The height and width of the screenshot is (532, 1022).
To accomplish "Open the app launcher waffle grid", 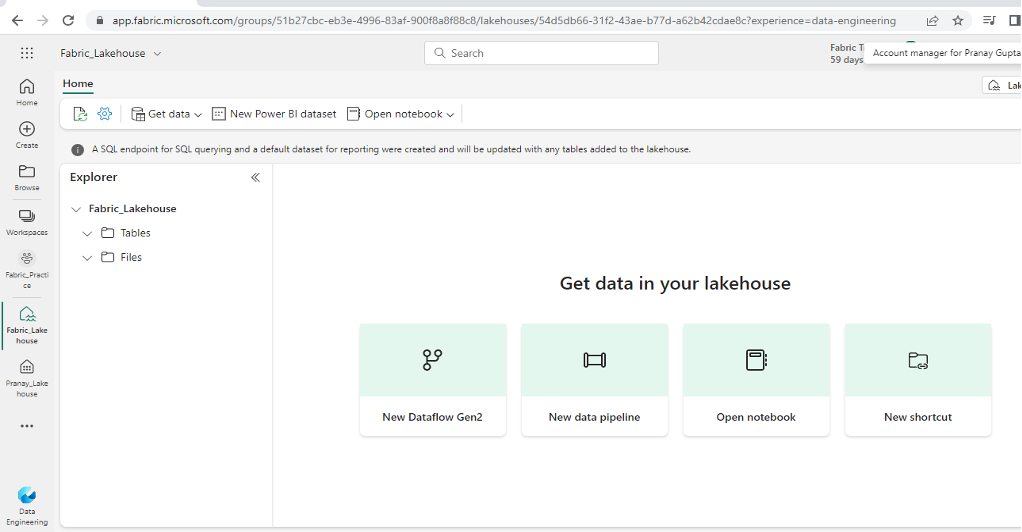I will point(27,53).
